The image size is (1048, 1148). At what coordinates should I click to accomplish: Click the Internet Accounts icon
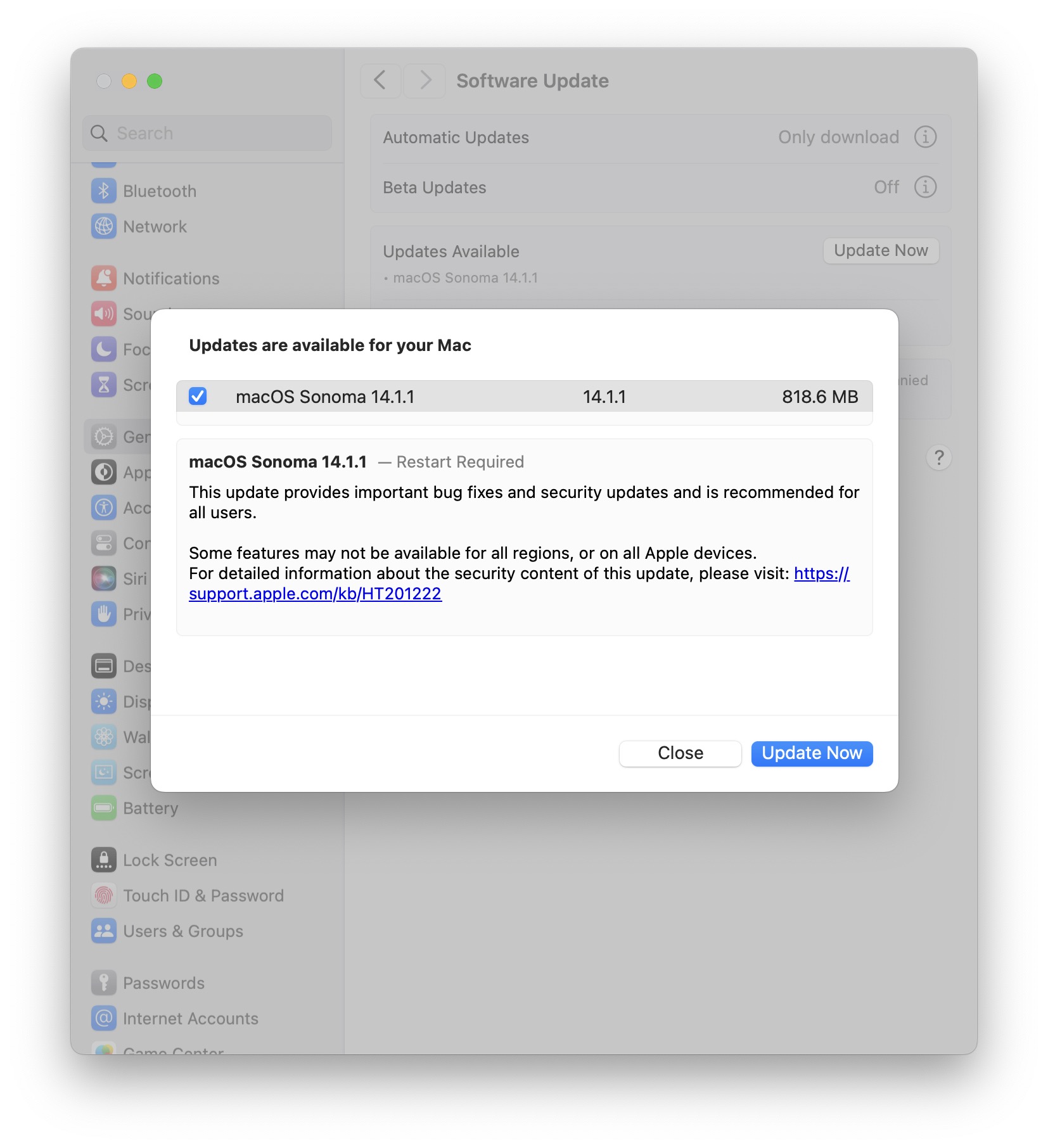104,1018
